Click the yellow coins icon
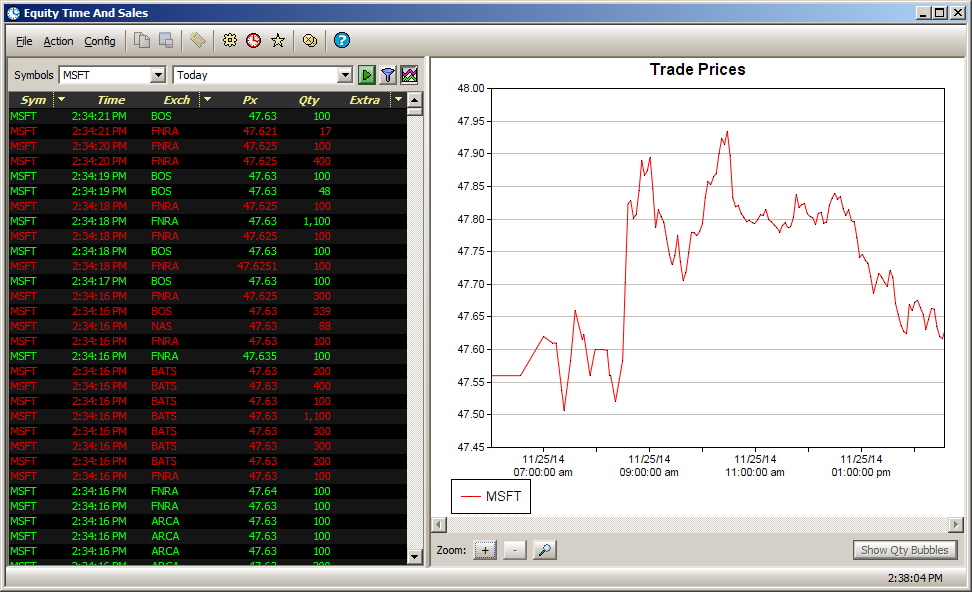Image resolution: width=972 pixels, height=592 pixels. click(310, 40)
